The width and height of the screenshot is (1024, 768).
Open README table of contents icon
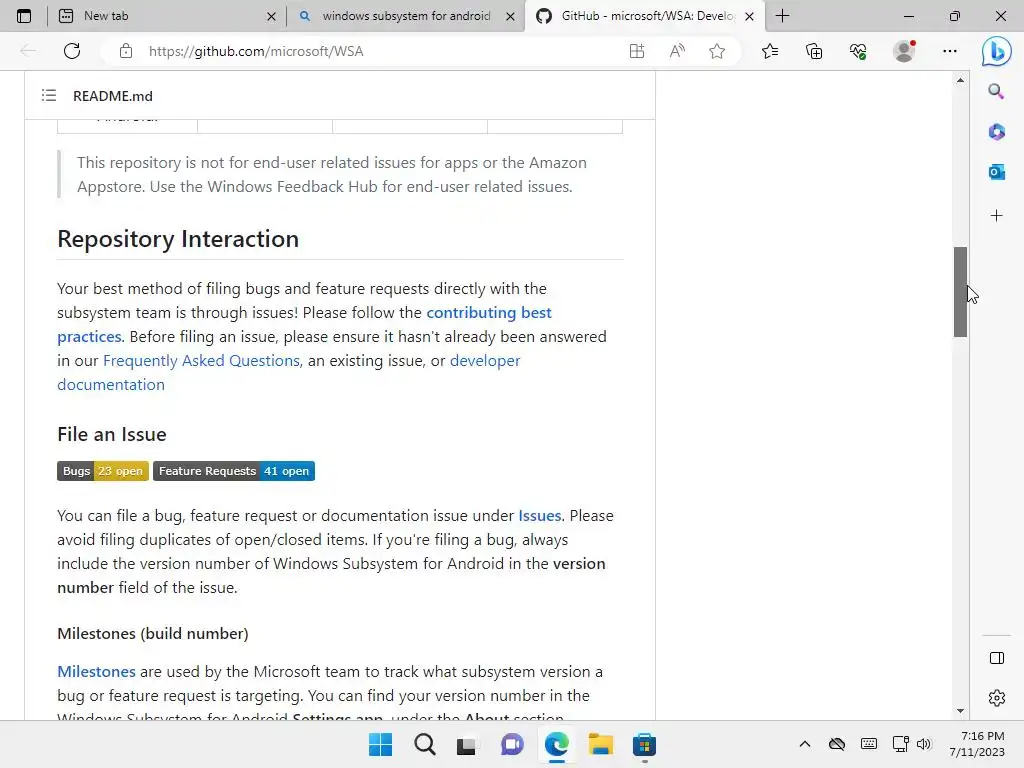click(x=49, y=95)
